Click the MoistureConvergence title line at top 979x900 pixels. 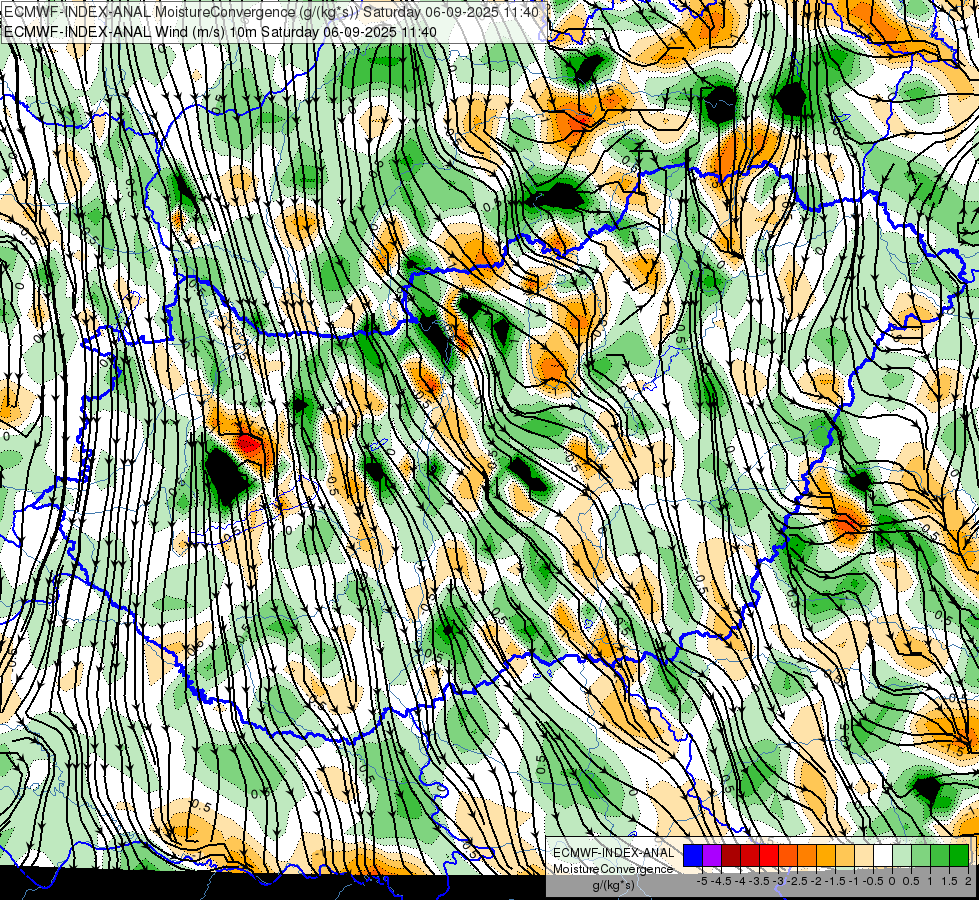[271, 11]
